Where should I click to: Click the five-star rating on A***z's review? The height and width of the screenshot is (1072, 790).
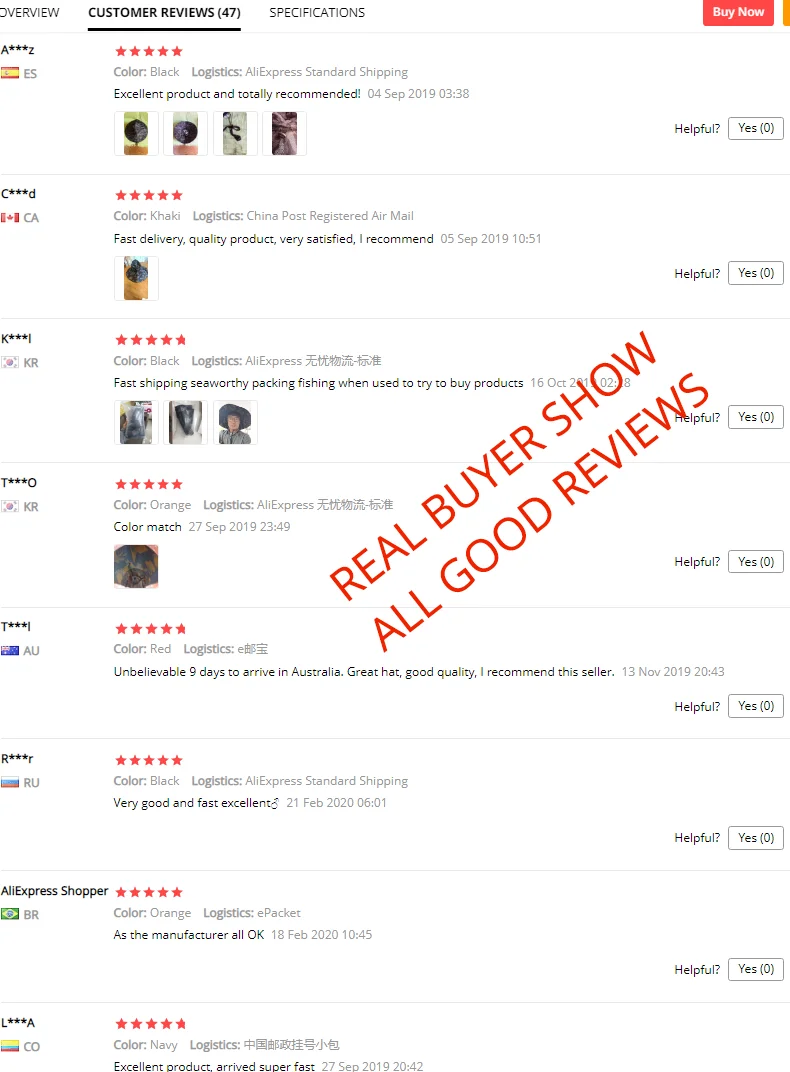coord(149,51)
